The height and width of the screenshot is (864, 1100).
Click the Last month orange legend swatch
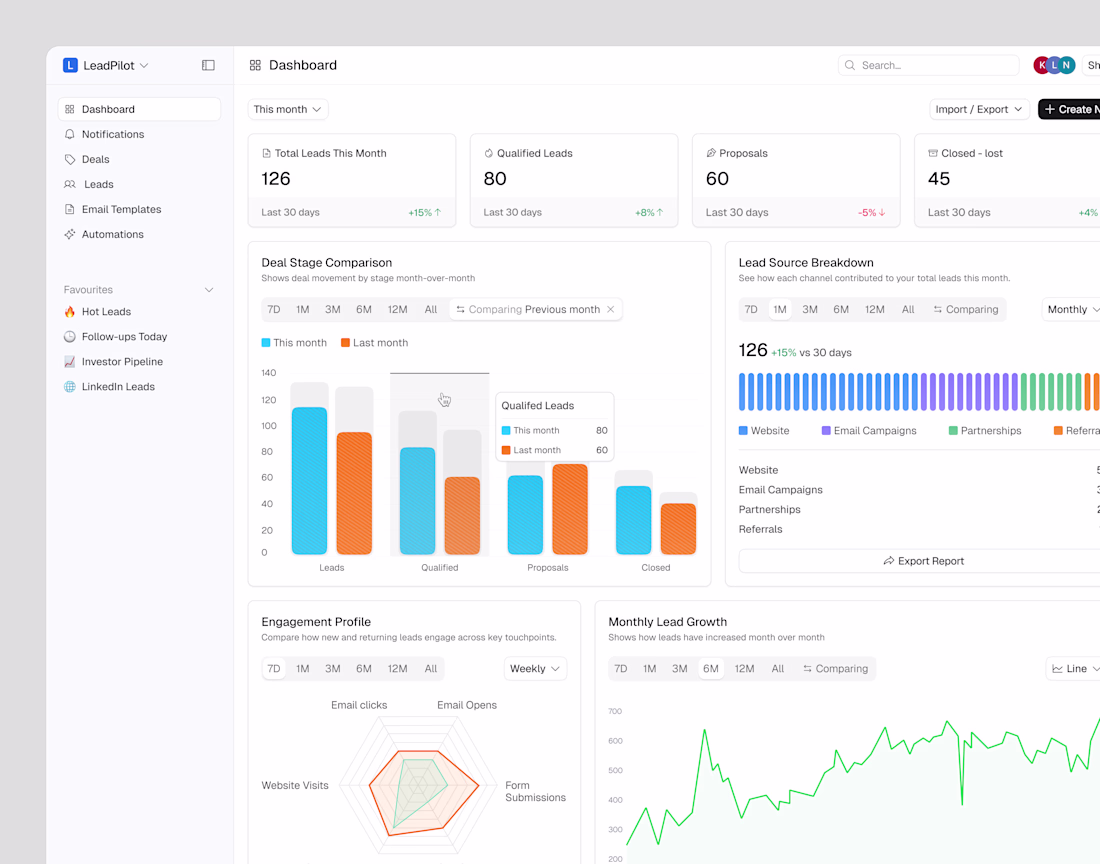[345, 343]
